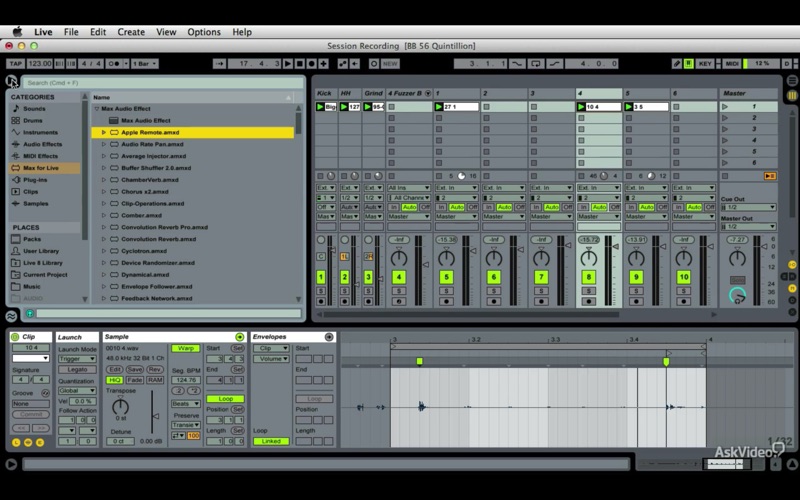800x500 pixels.
Task: Toggle the KEY map mode switch
Action: pos(705,64)
